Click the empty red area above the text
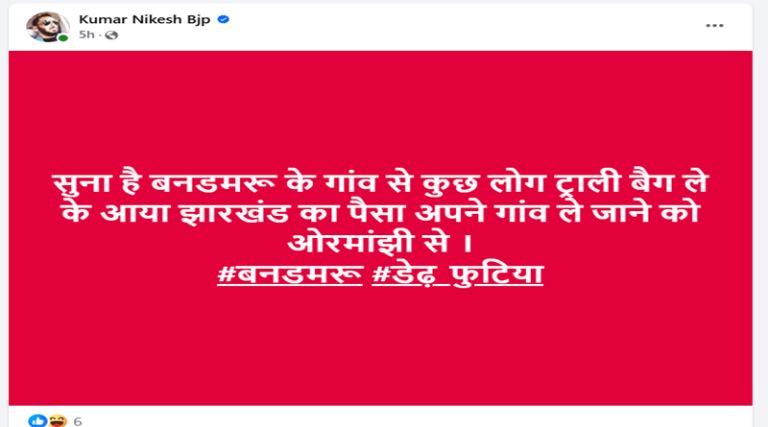 click(x=380, y=108)
